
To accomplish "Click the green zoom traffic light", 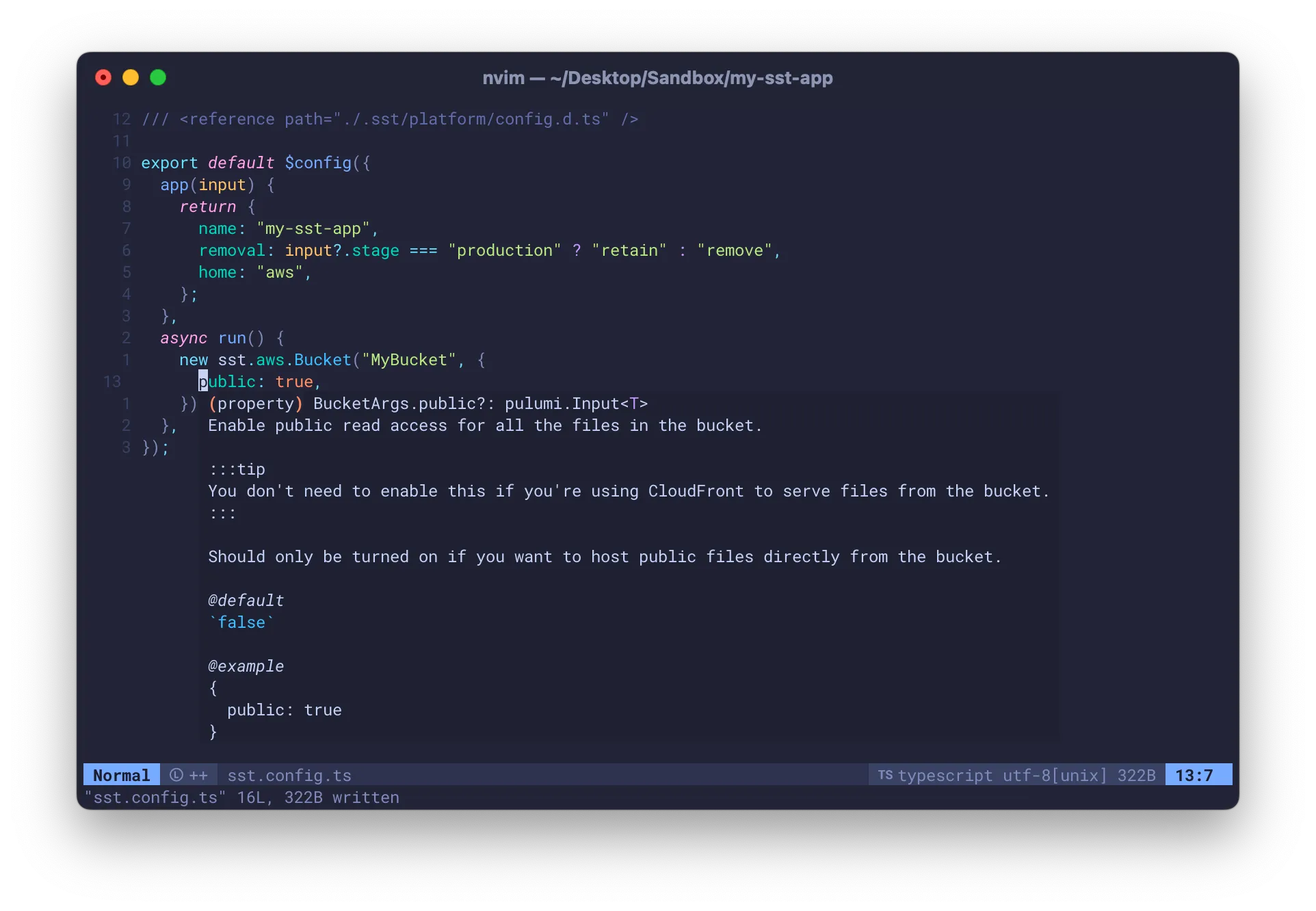I will tap(157, 77).
